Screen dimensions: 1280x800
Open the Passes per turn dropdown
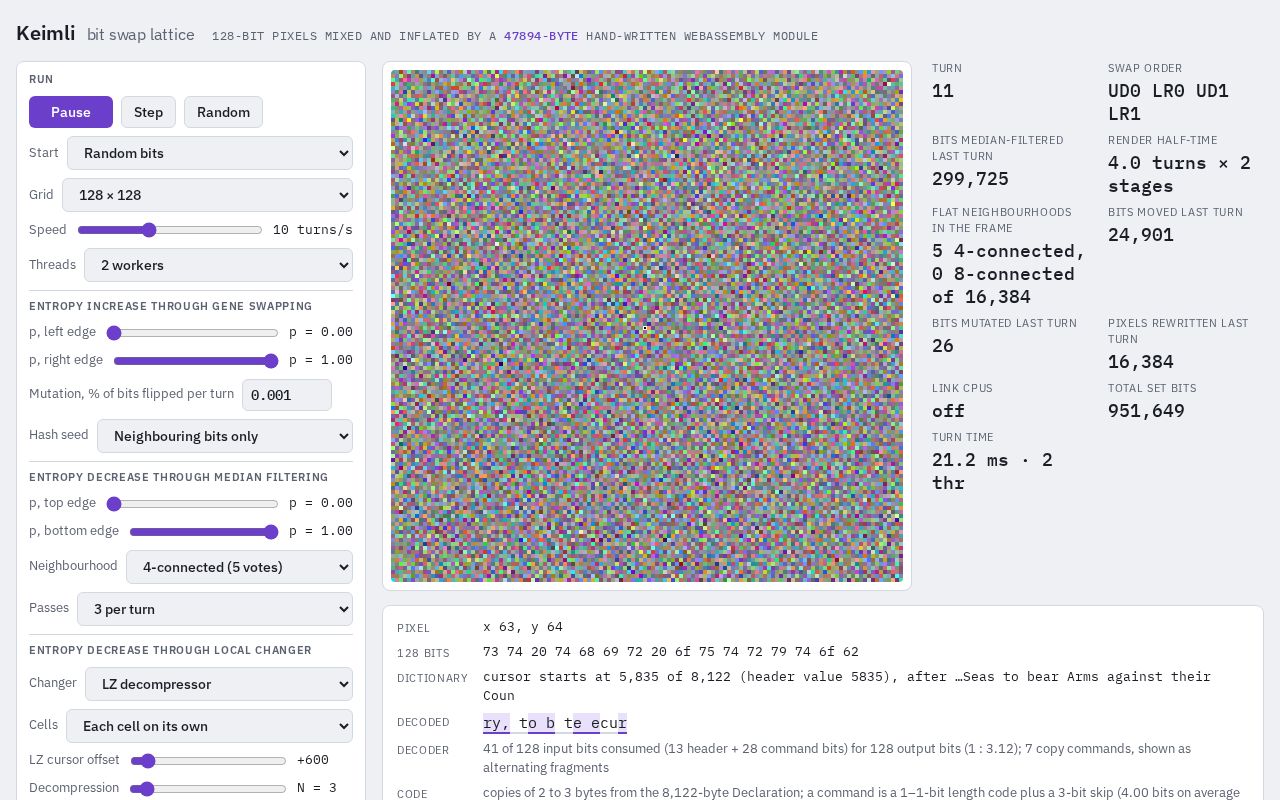pos(215,609)
